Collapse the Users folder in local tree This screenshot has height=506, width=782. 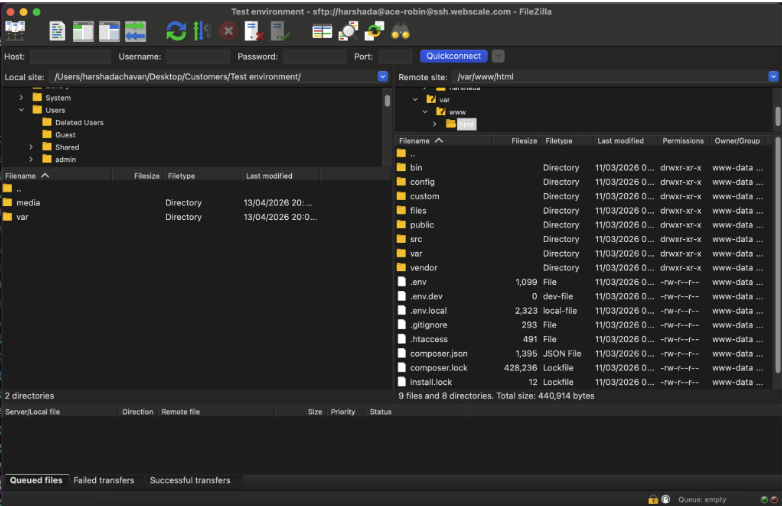point(21,110)
